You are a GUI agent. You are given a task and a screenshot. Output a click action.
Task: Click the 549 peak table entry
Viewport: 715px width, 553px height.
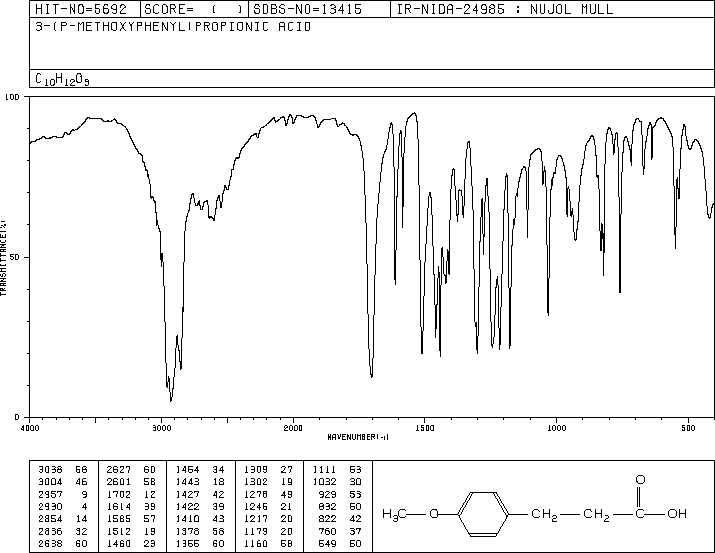[340, 543]
